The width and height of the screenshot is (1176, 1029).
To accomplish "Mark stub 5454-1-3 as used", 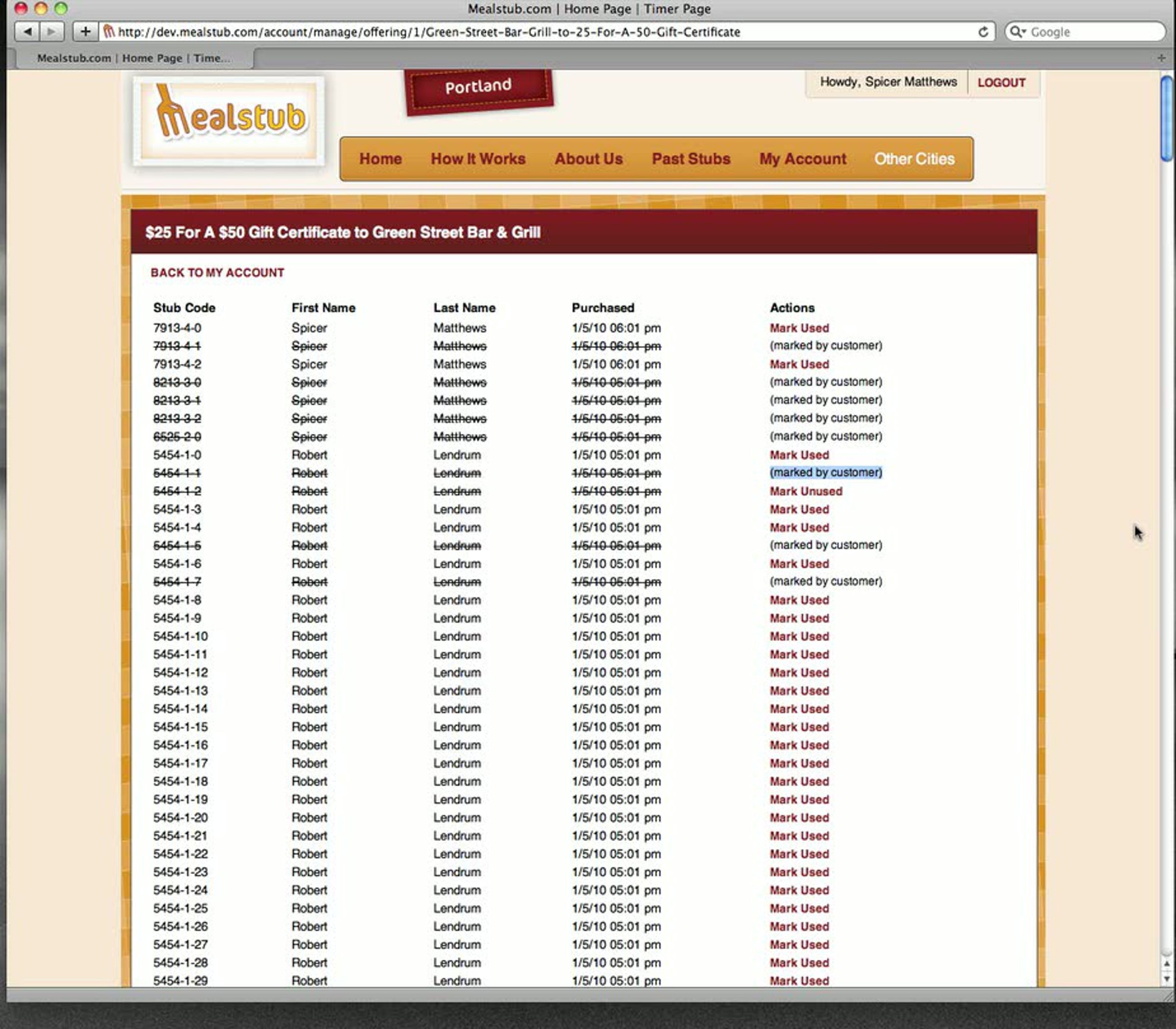I will (799, 509).
